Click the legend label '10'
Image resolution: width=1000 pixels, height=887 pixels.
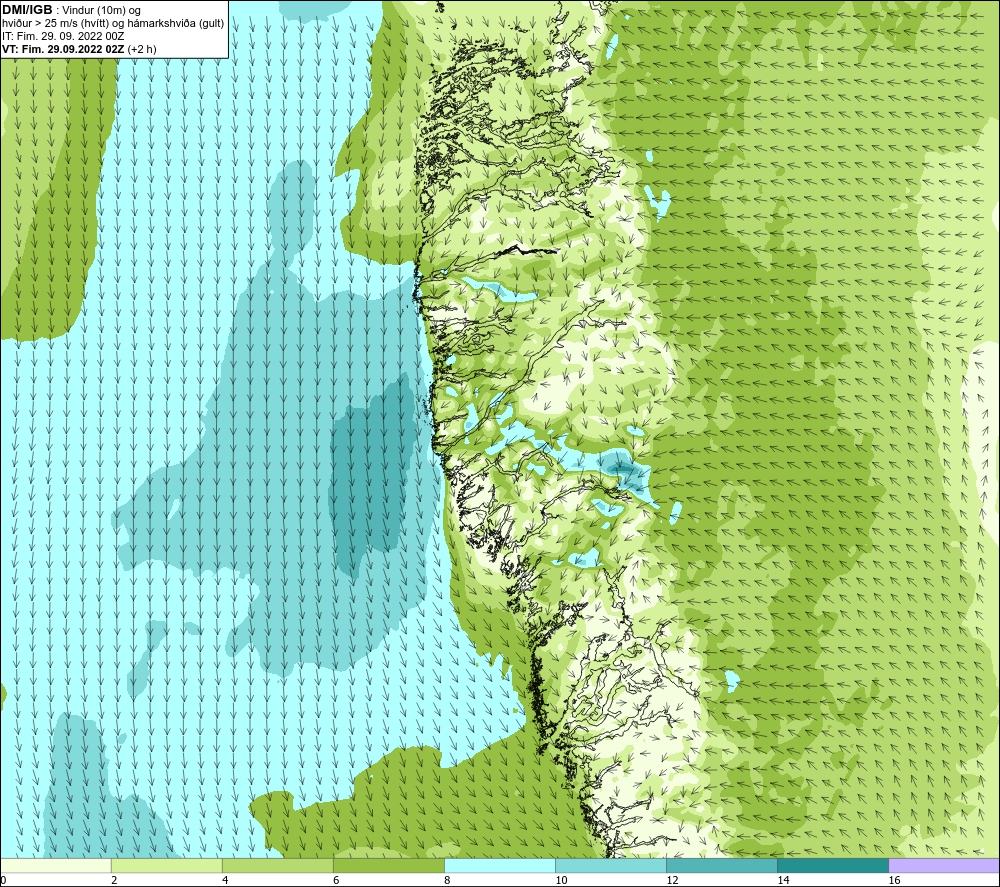pos(561,880)
